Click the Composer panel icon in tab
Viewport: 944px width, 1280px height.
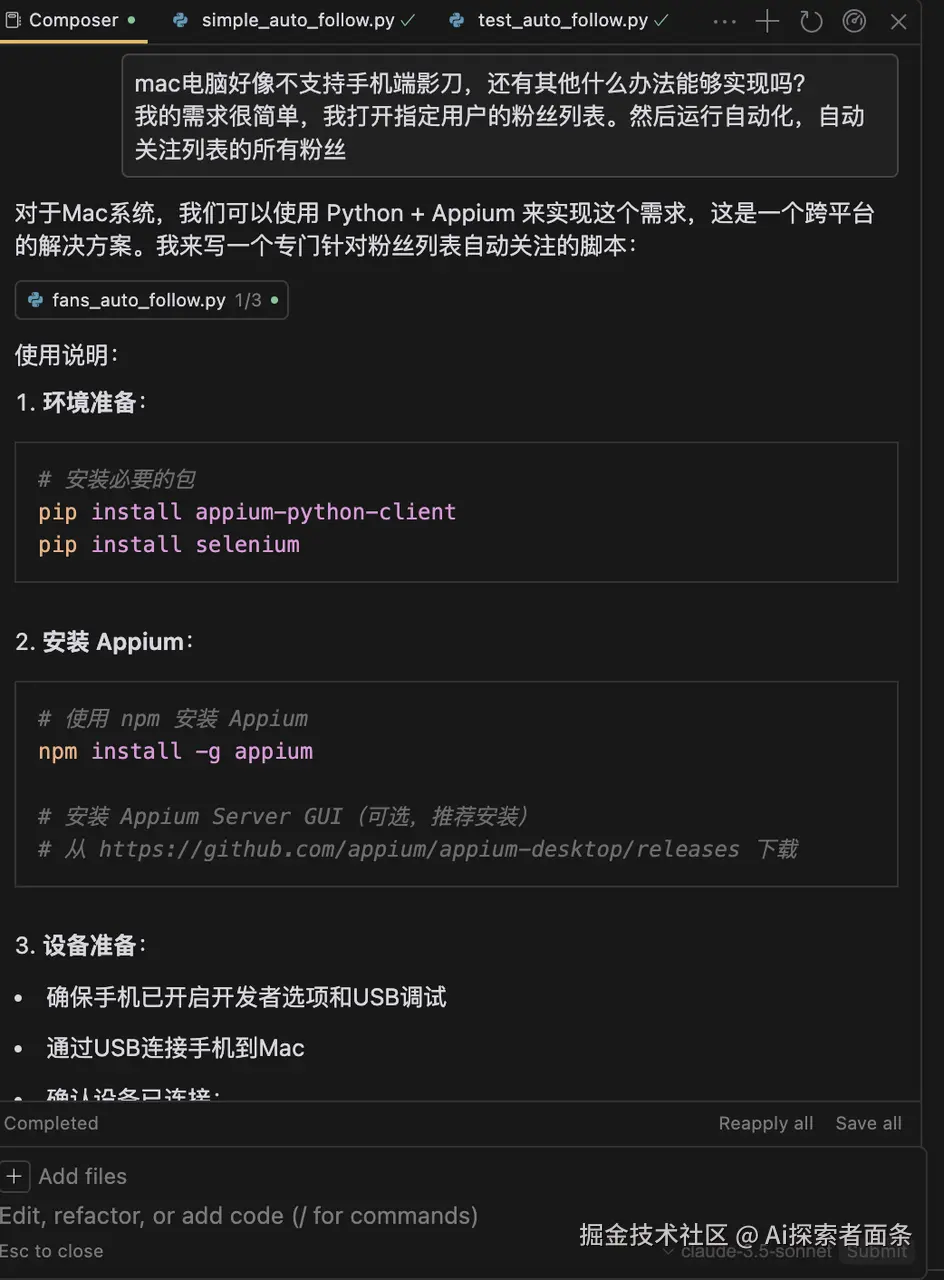[13, 20]
